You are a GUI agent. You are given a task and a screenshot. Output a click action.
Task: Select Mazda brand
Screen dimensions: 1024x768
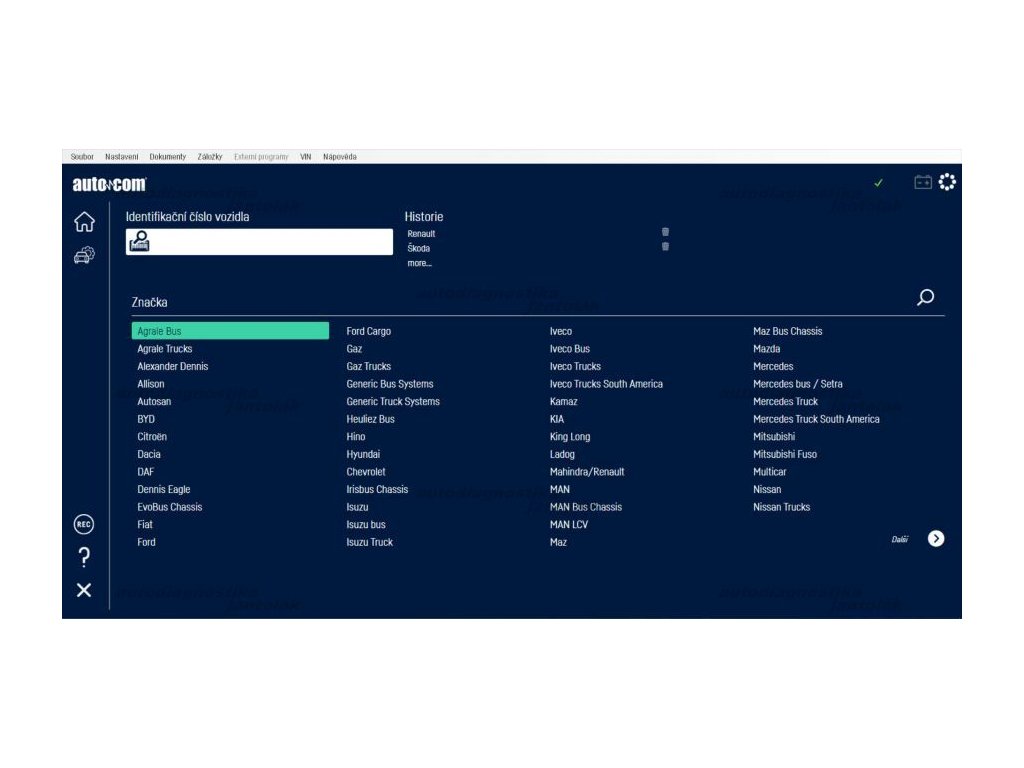pyautogui.click(x=767, y=349)
